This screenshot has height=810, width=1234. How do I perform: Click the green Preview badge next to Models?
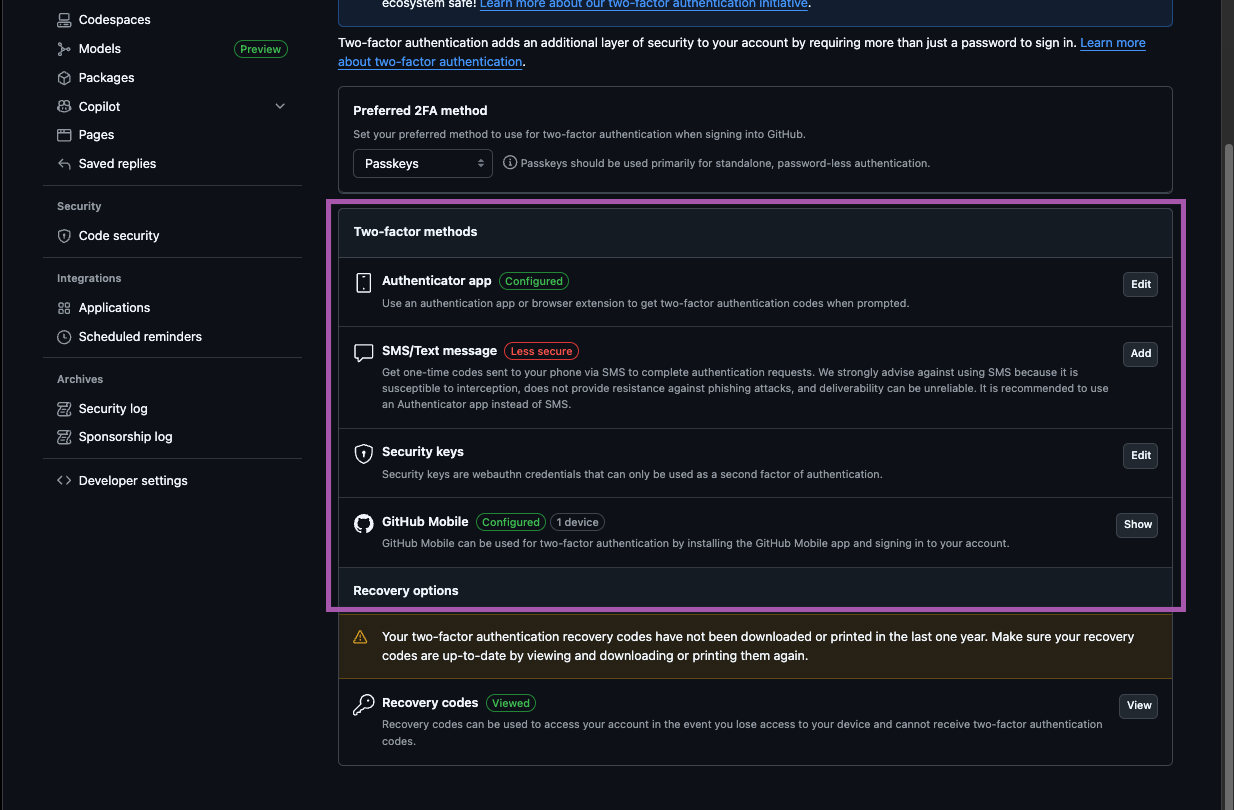click(260, 49)
